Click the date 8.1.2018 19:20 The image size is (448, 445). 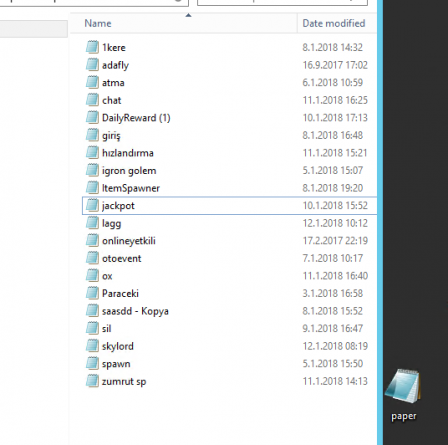(x=332, y=188)
